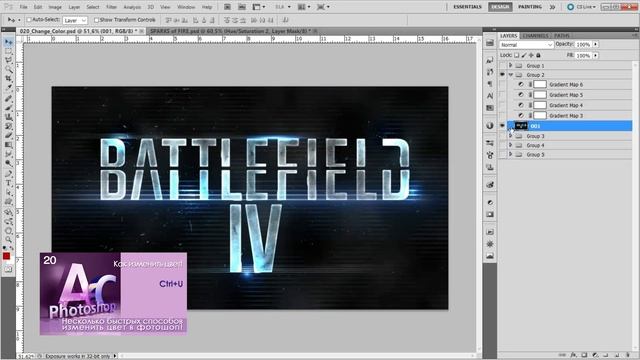Screen dimensions: 640x360
Task: Switch to the Channels tab
Action: tap(536, 36)
